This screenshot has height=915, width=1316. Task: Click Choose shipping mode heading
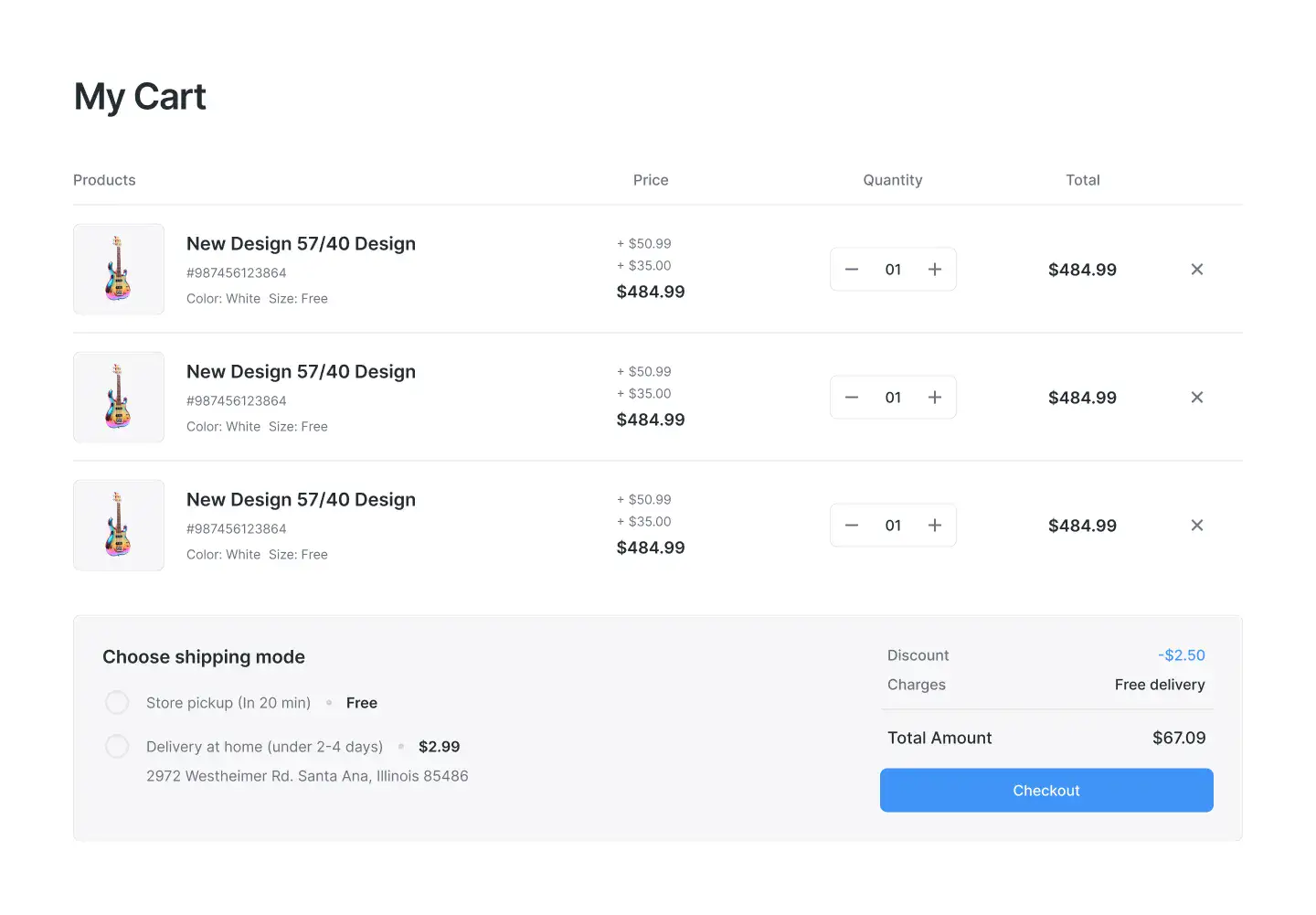(204, 657)
